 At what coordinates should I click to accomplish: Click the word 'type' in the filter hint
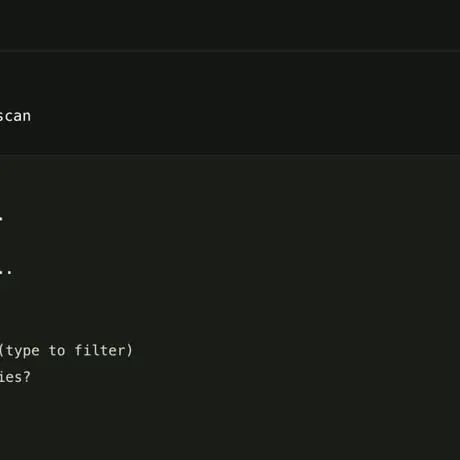click(23, 351)
